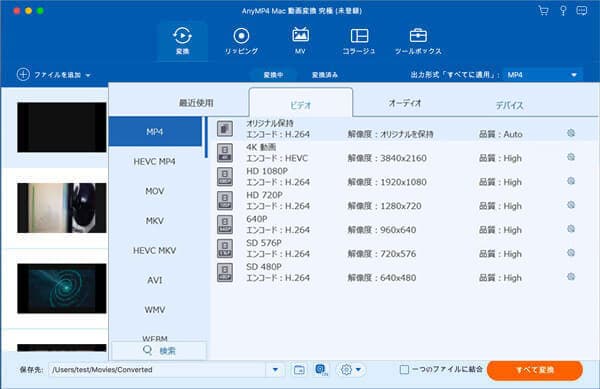
Task: Select the second video thumbnail with speaker
Action: click(x=62, y=208)
